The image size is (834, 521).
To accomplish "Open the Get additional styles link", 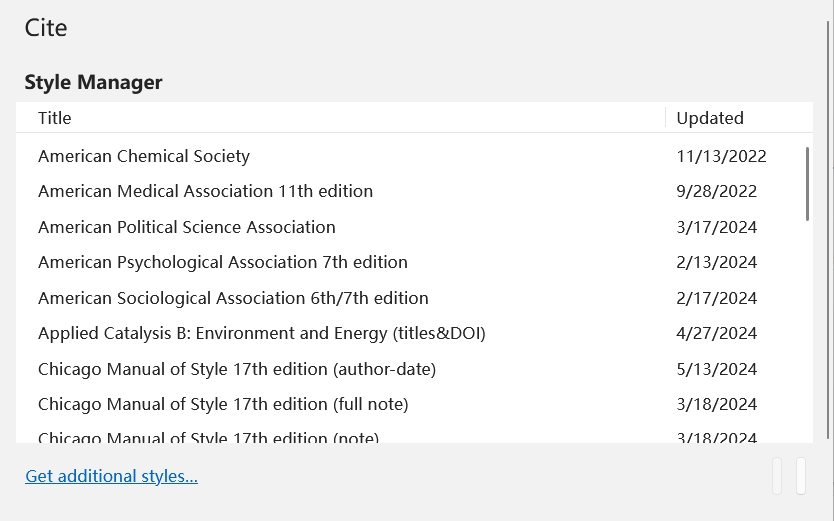I will point(111,476).
